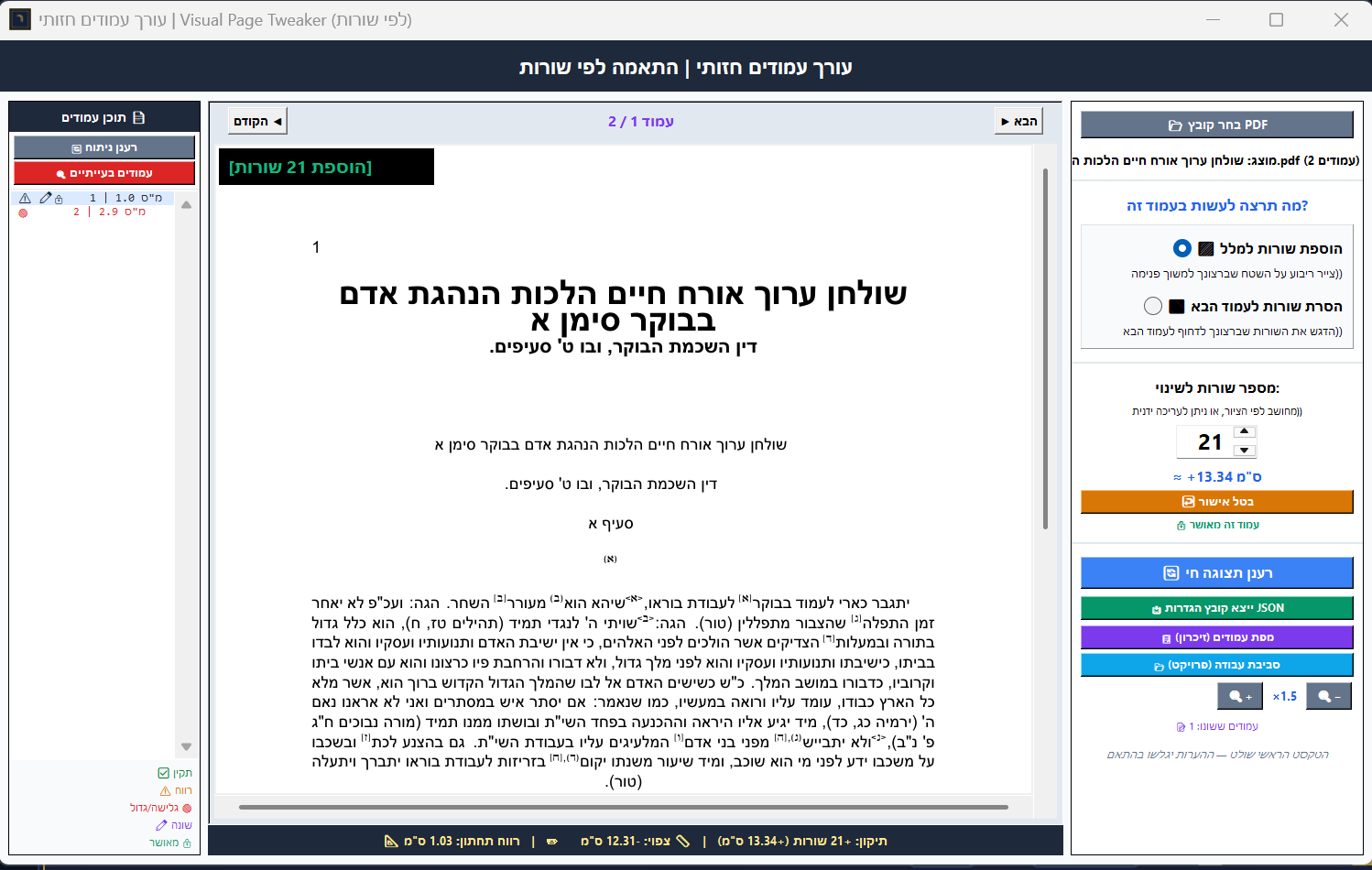Decrement the lines number with the down arrow
Screen dimensions: 1372x870
tap(1244, 450)
